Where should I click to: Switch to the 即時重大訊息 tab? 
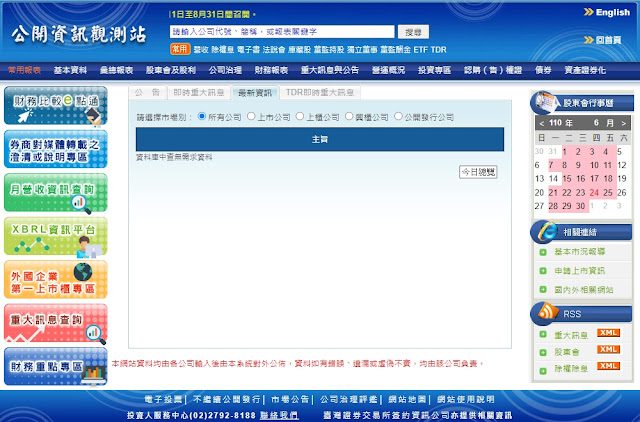click(199, 93)
